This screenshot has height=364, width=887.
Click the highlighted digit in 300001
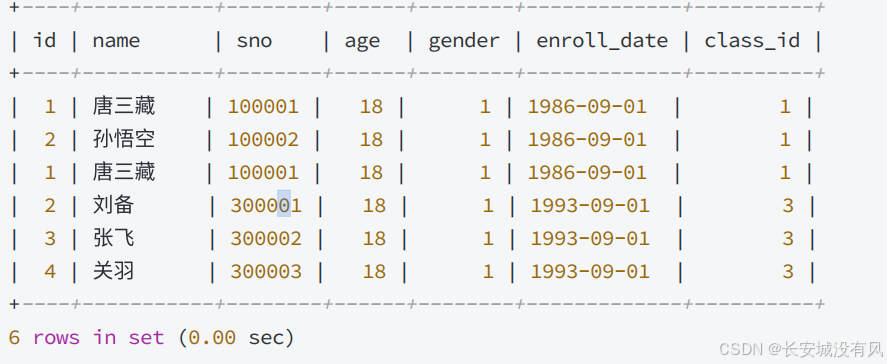point(284,203)
